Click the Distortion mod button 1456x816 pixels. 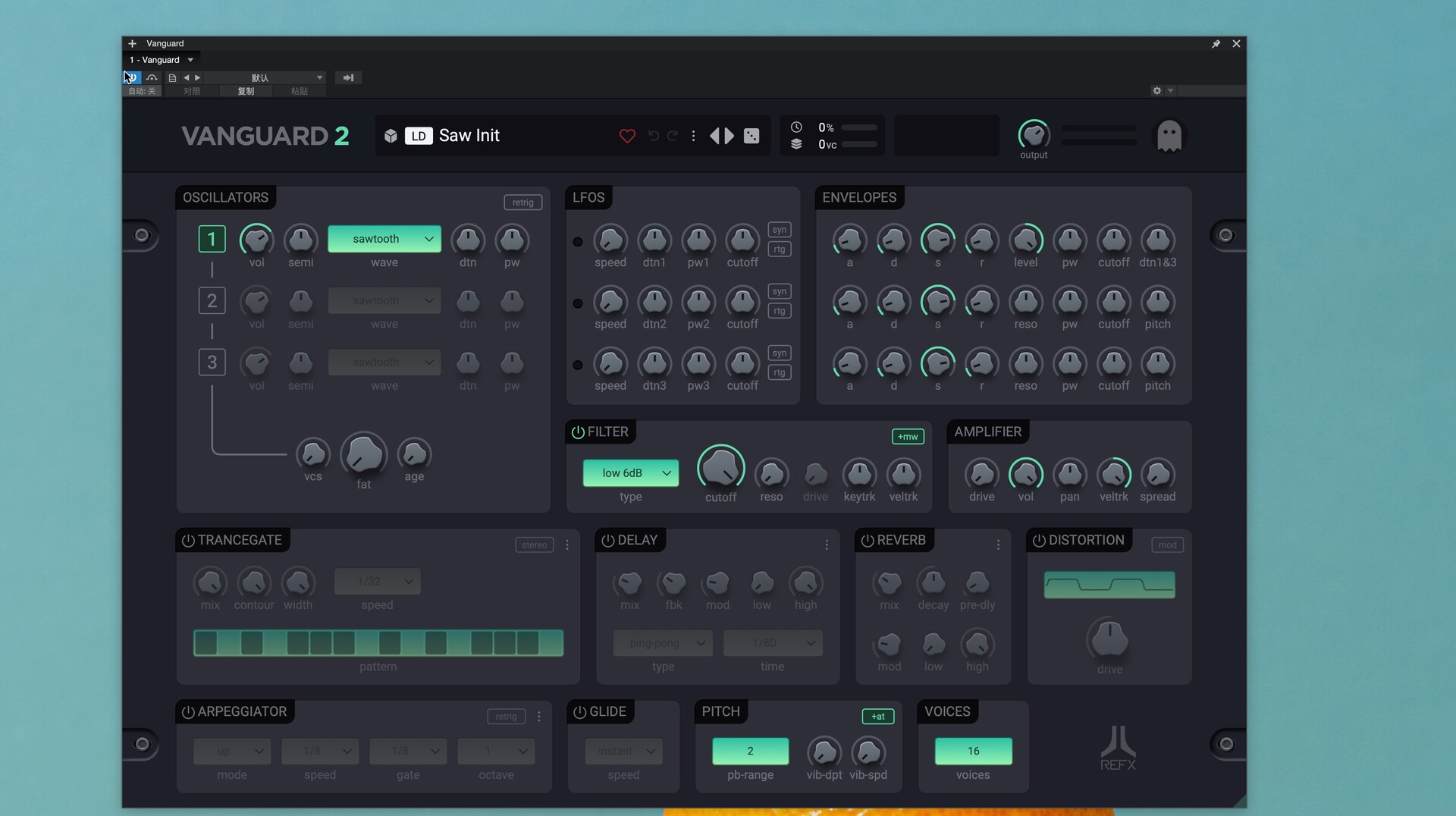click(x=1168, y=545)
